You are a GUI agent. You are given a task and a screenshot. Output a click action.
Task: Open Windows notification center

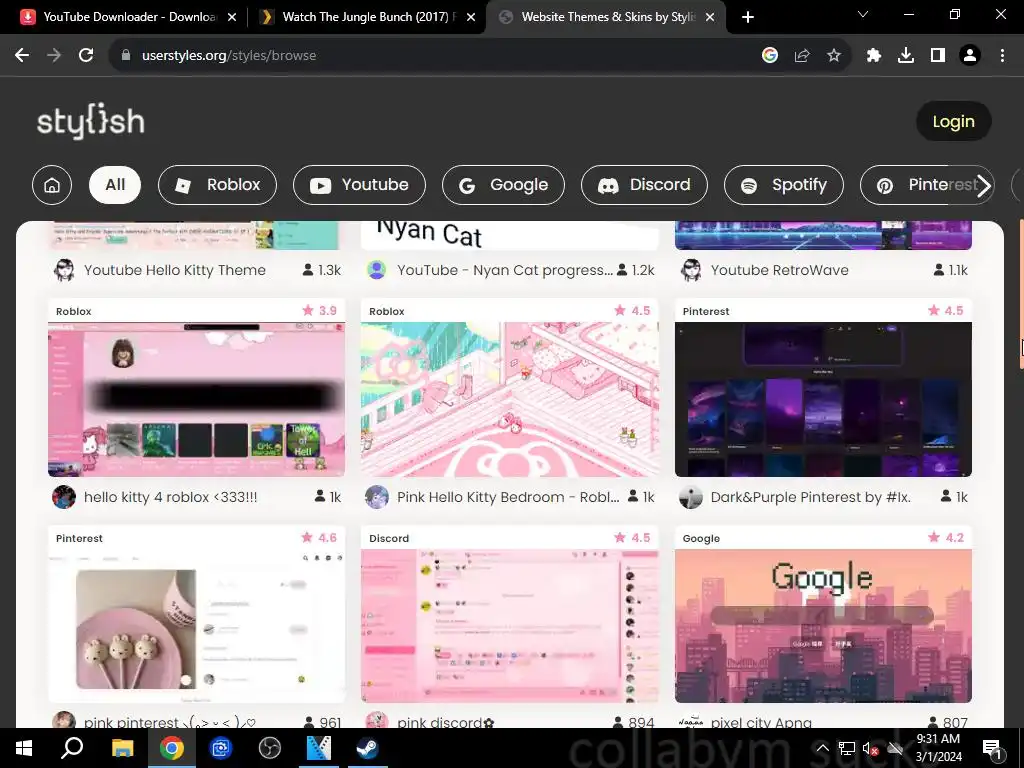click(992, 748)
